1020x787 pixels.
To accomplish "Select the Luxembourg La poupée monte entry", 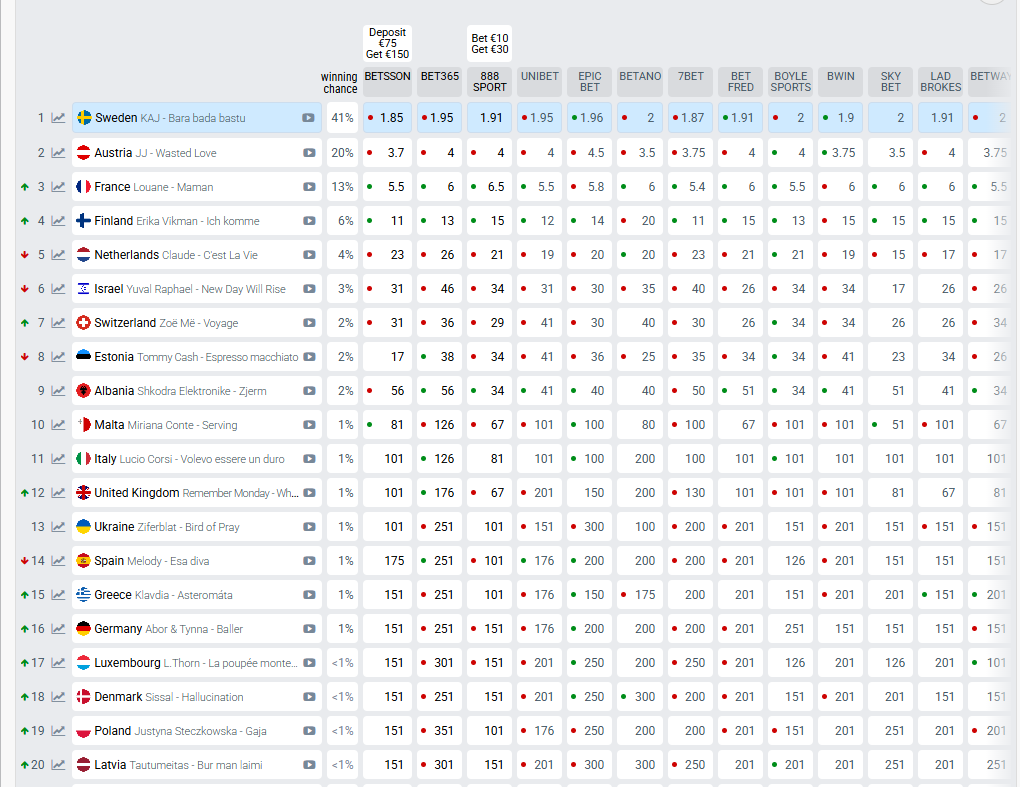I will click(x=197, y=663).
